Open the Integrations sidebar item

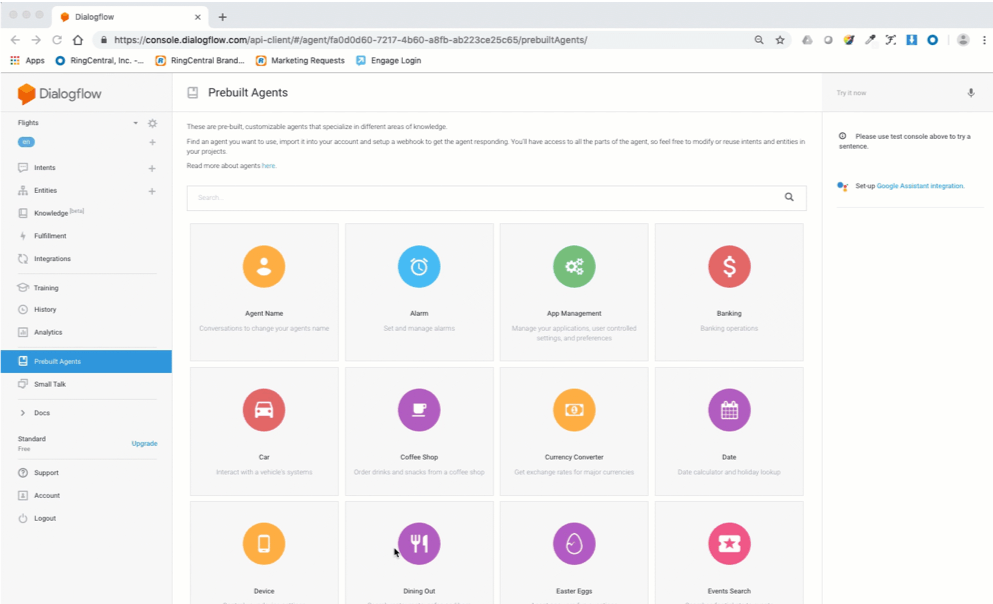(x=52, y=259)
